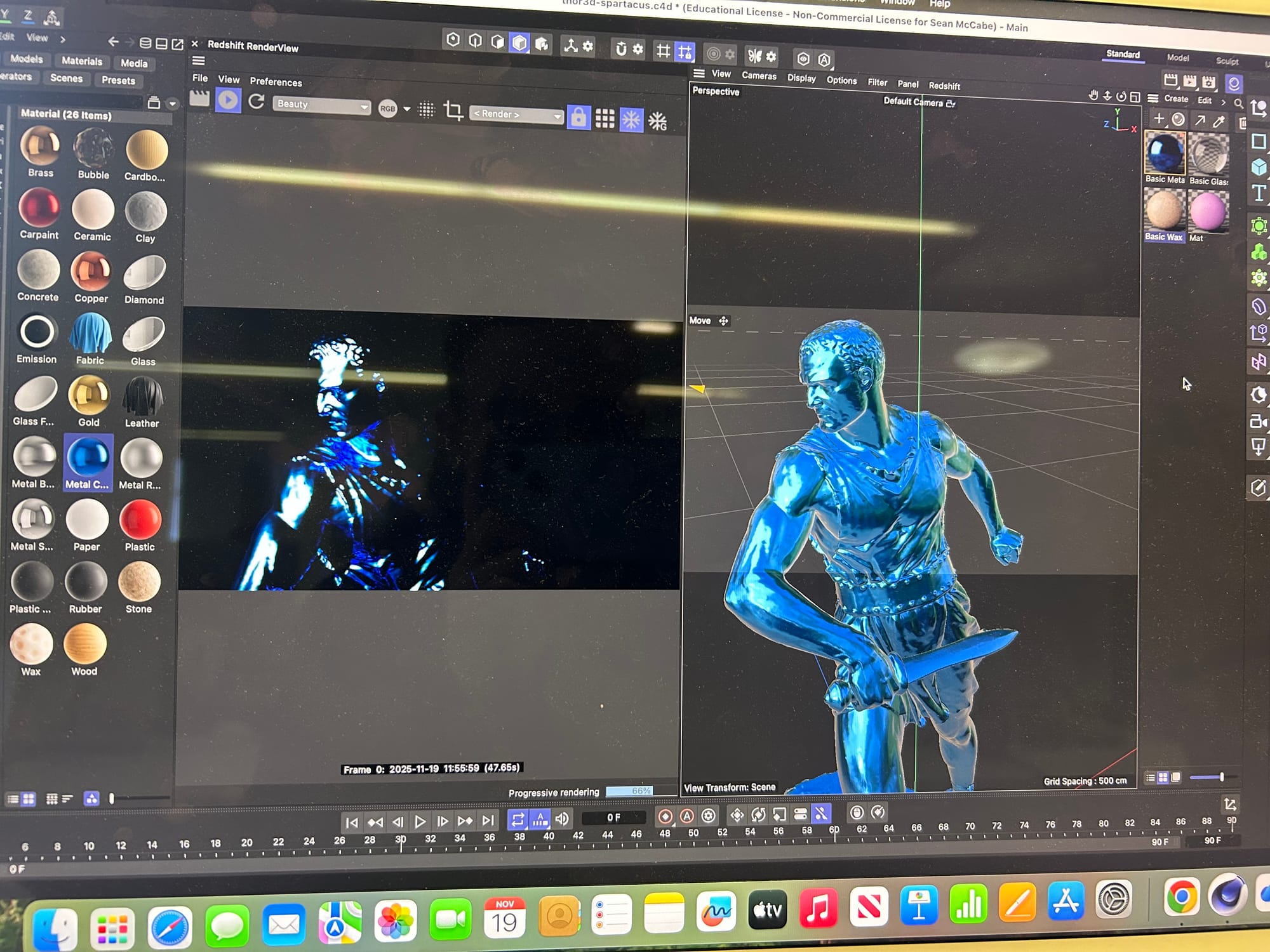The image size is (1270, 952).
Task: Select the crop region render tool
Action: (453, 110)
